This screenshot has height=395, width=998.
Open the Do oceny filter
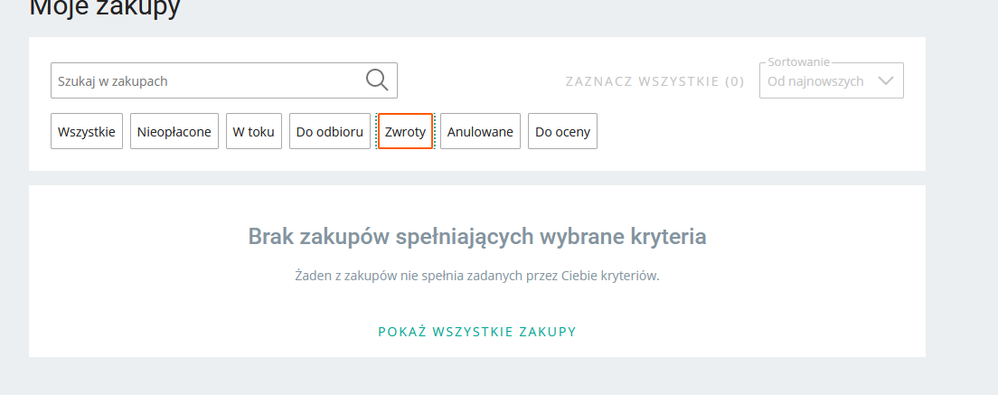pyautogui.click(x=563, y=131)
